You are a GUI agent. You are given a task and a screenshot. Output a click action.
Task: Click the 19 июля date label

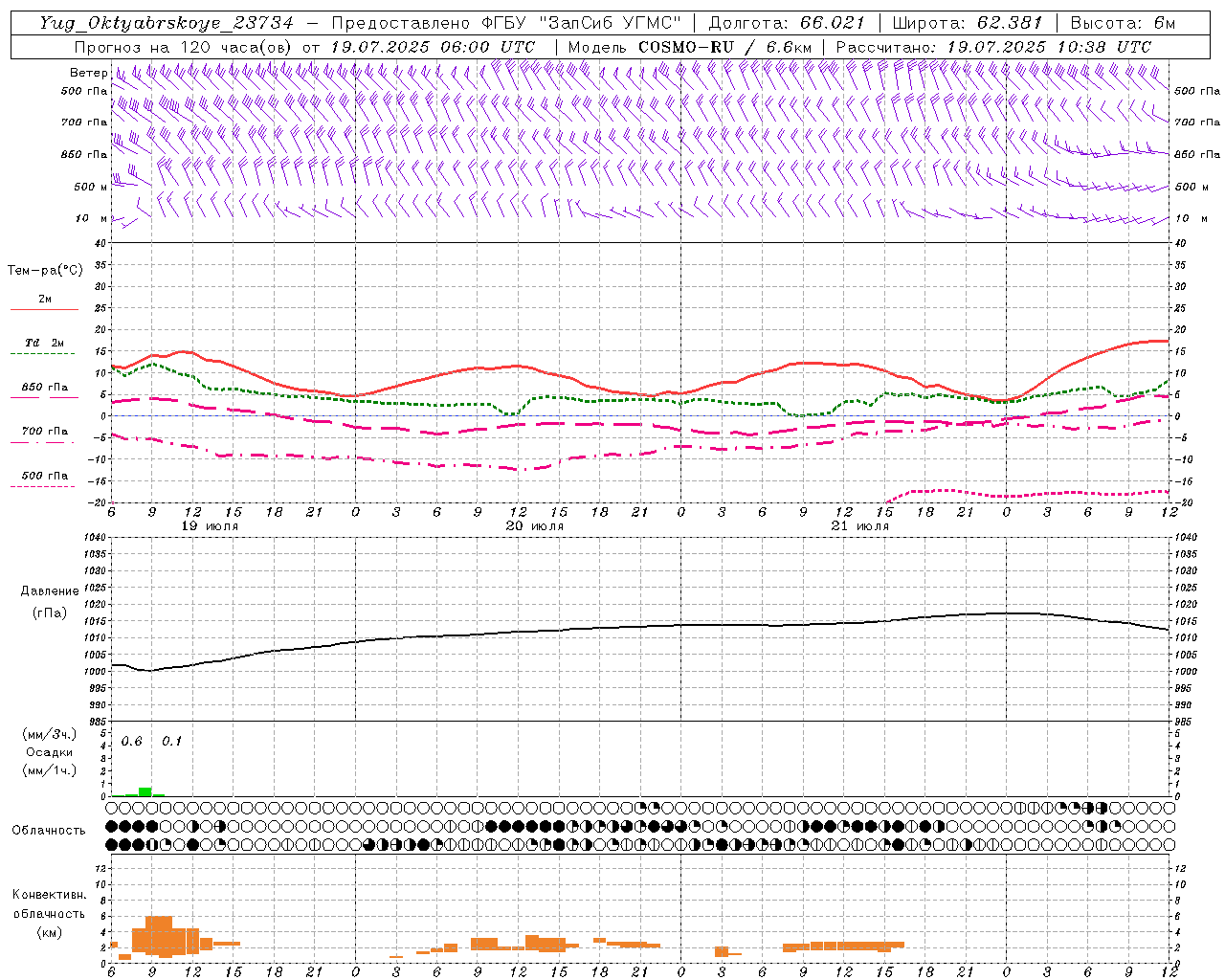(210, 526)
